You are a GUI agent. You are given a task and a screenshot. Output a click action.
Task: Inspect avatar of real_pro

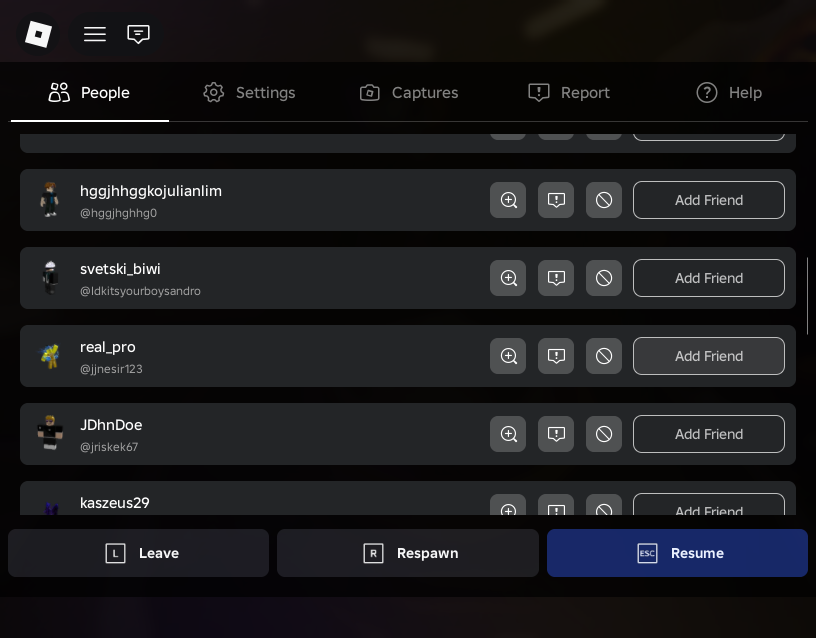coord(508,356)
